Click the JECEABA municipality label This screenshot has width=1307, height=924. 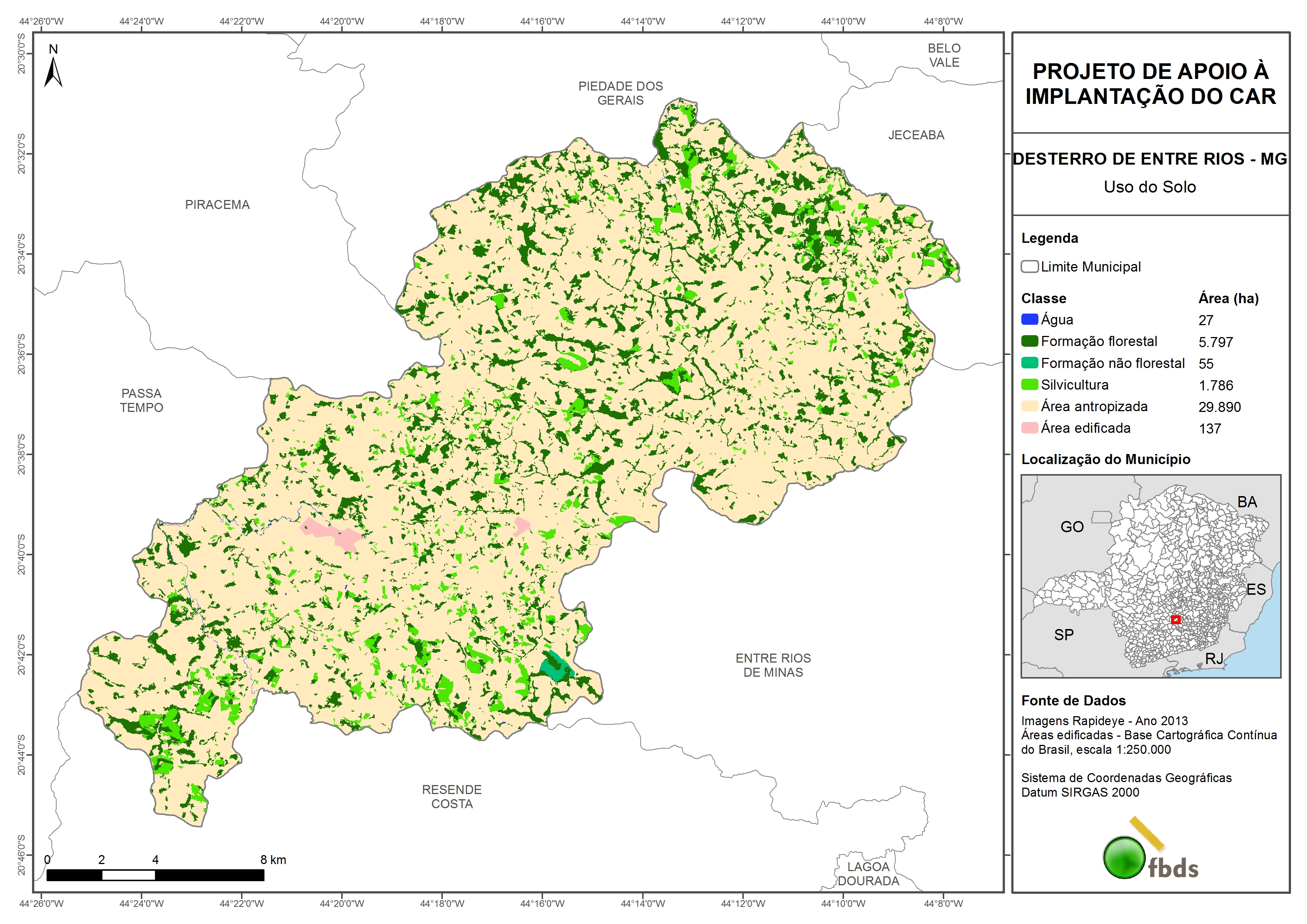[916, 135]
